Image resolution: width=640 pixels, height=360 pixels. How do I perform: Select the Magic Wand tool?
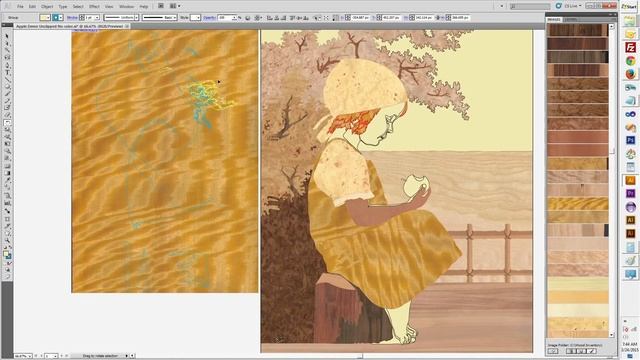(x=7, y=51)
